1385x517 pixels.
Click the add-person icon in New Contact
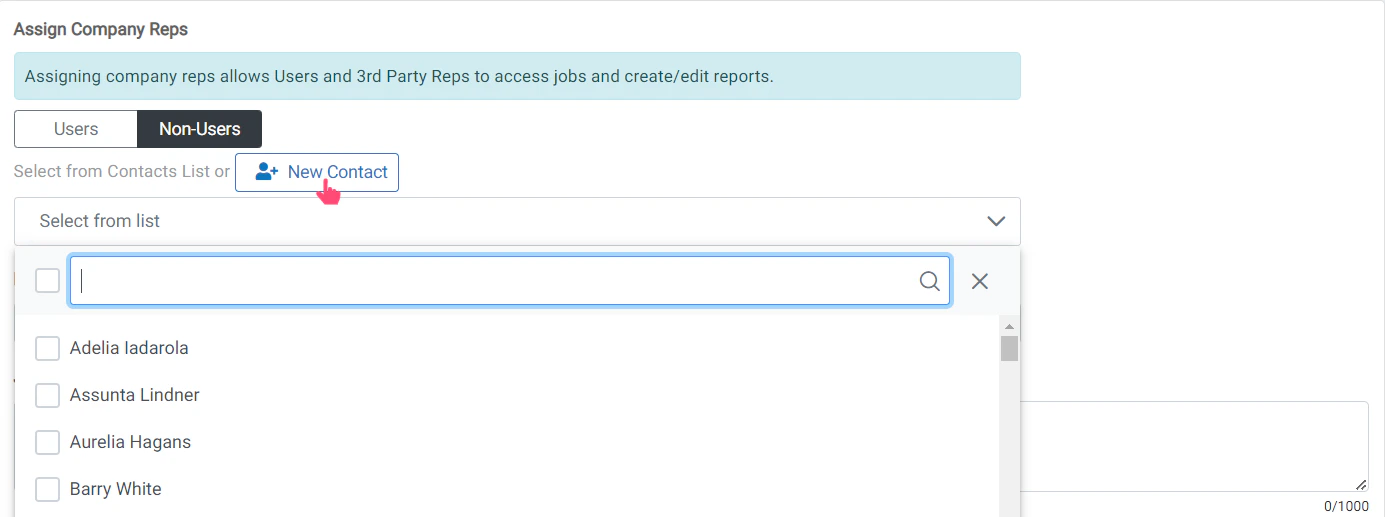267,172
